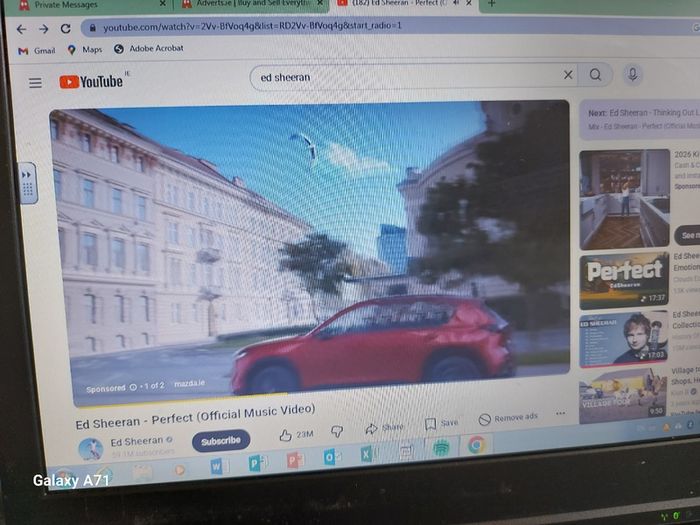Start voice search with the microphone icon
Viewport: 700px width, 525px height.
click(632, 74)
